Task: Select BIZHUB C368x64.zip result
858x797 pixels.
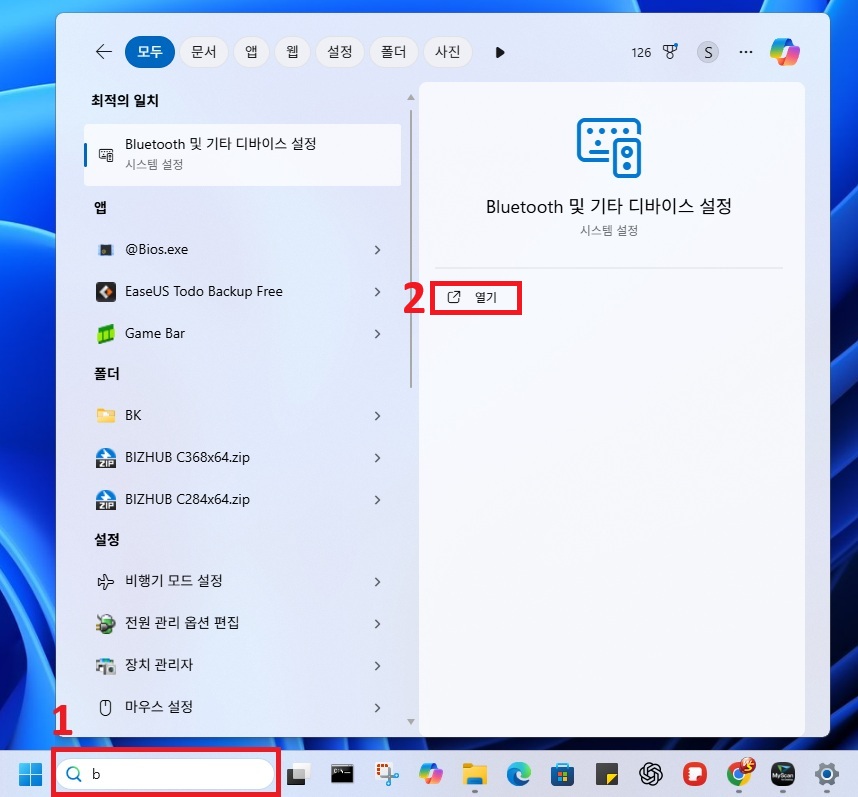Action: tap(242, 457)
